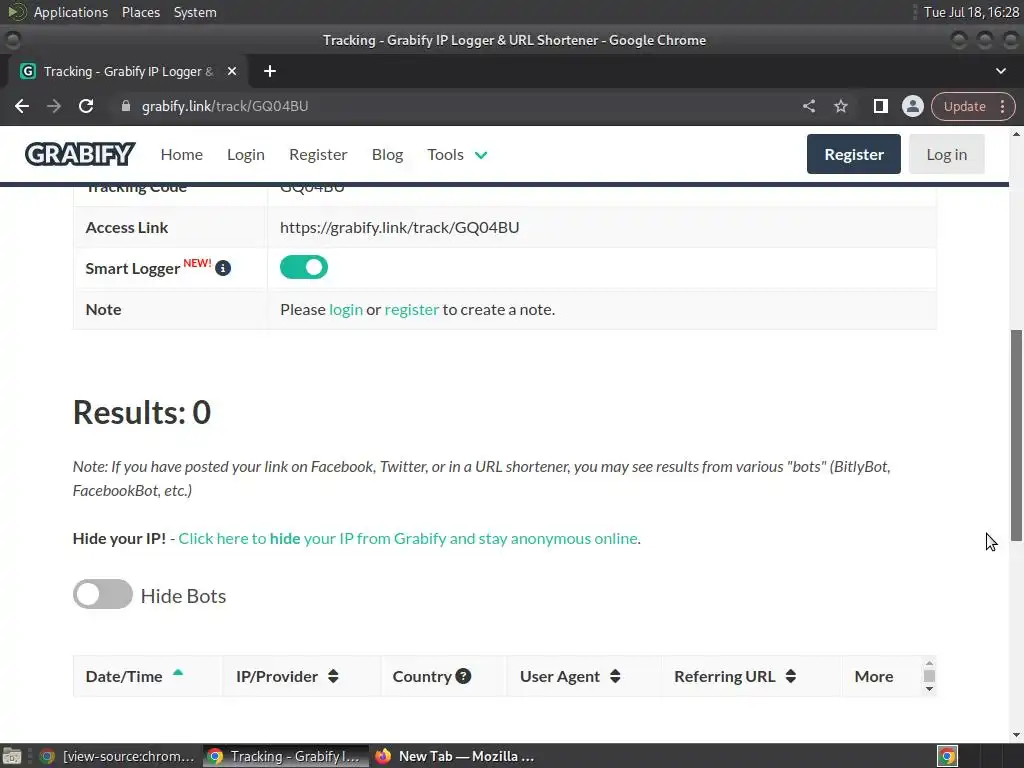The height and width of the screenshot is (768, 1024).
Task: Open the Applications menu
Action: [x=71, y=12]
